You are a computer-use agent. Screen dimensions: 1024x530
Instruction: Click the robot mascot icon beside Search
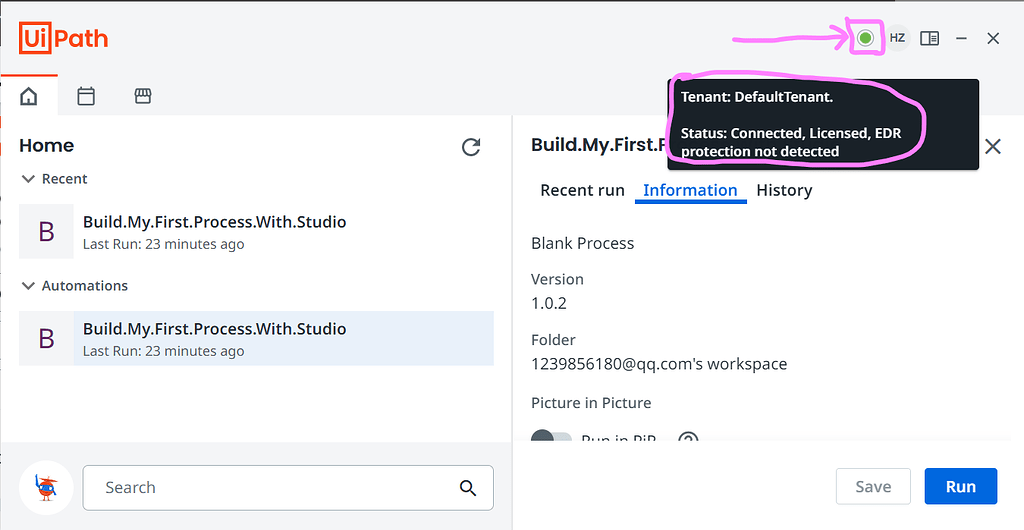(x=46, y=487)
